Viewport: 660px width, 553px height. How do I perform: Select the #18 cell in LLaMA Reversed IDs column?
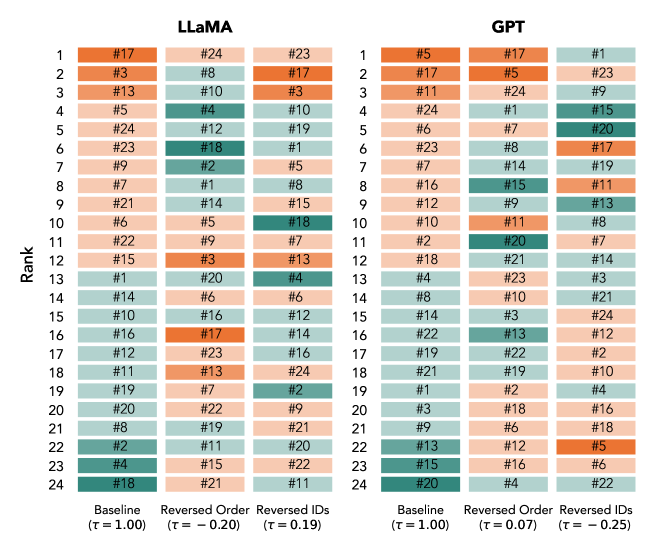(x=292, y=222)
